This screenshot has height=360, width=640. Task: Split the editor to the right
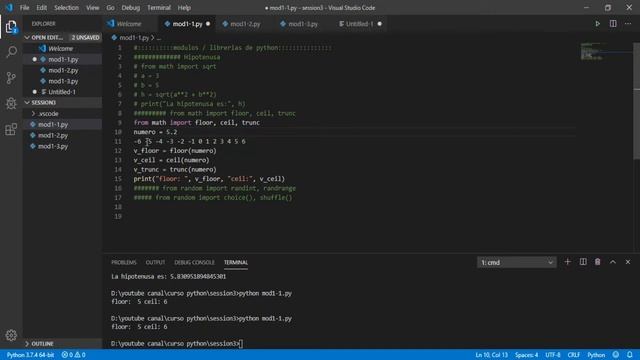click(x=613, y=24)
